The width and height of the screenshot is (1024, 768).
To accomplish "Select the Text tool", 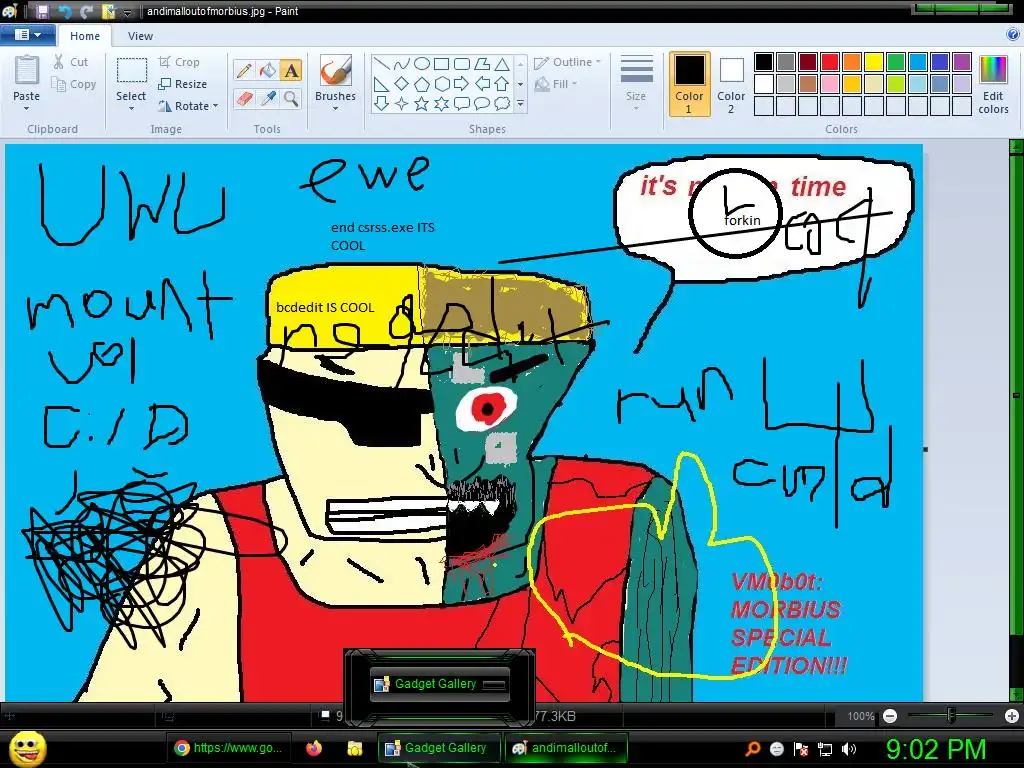I will (291, 71).
